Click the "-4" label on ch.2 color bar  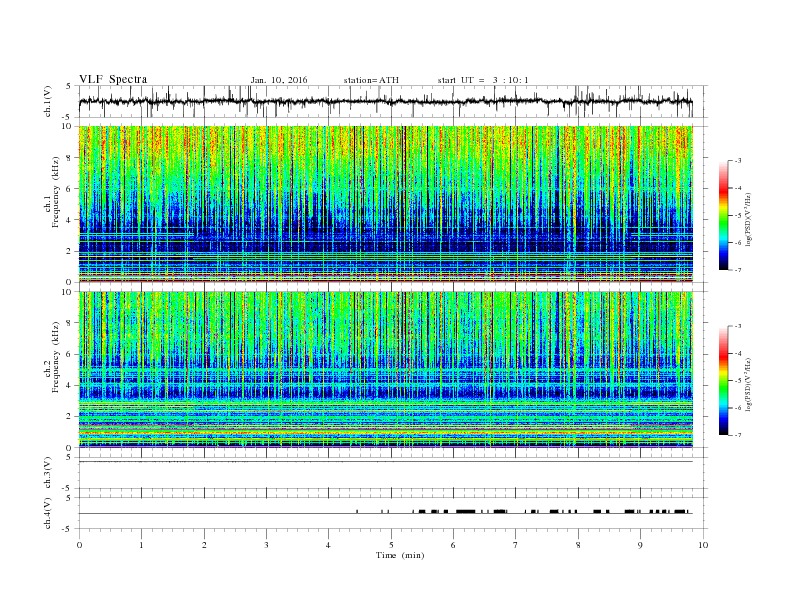click(738, 354)
